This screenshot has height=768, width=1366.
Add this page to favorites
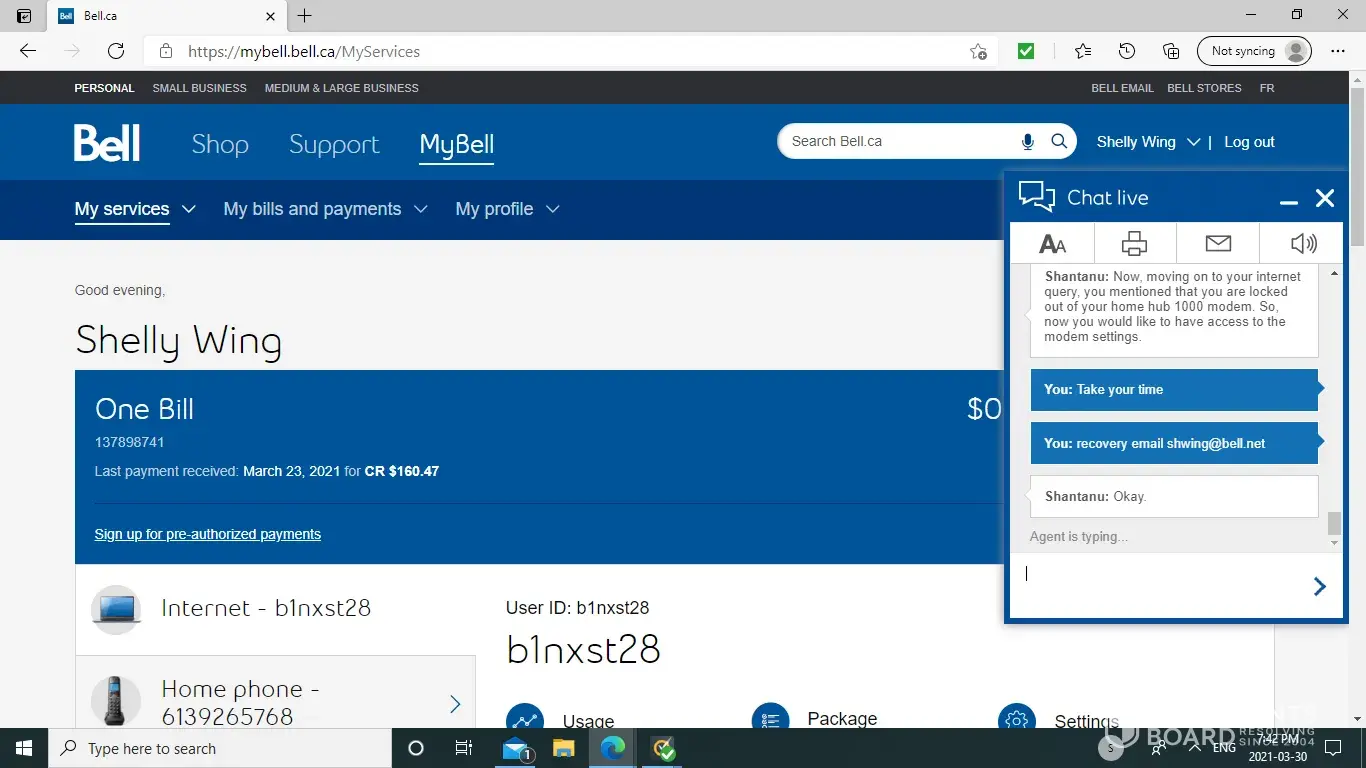pos(978,51)
